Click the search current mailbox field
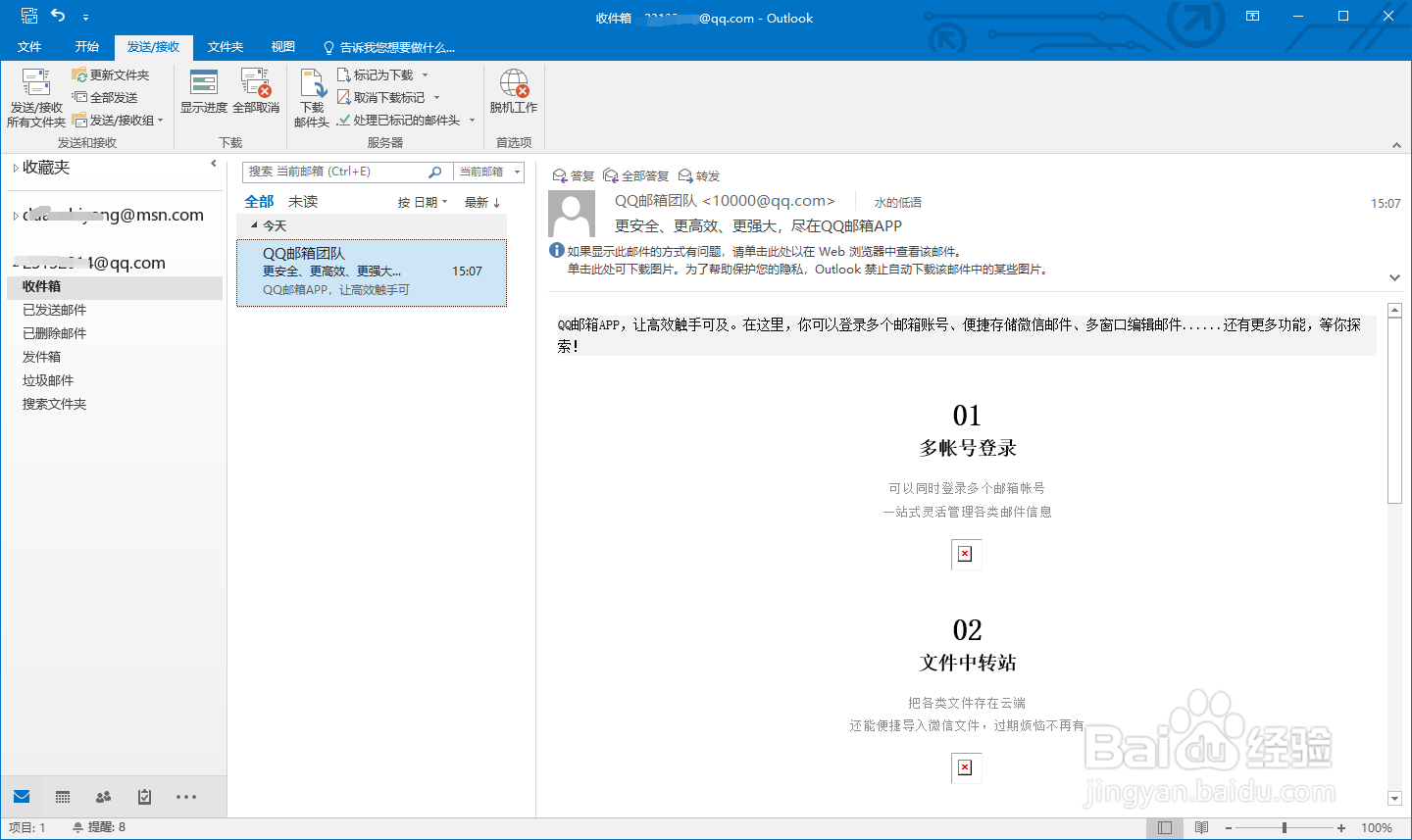The width and height of the screenshot is (1412, 840). [333, 172]
